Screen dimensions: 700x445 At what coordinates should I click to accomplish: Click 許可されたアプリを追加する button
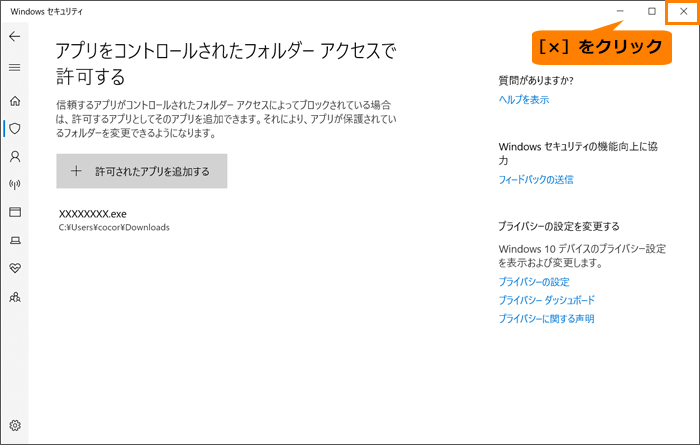point(142,171)
